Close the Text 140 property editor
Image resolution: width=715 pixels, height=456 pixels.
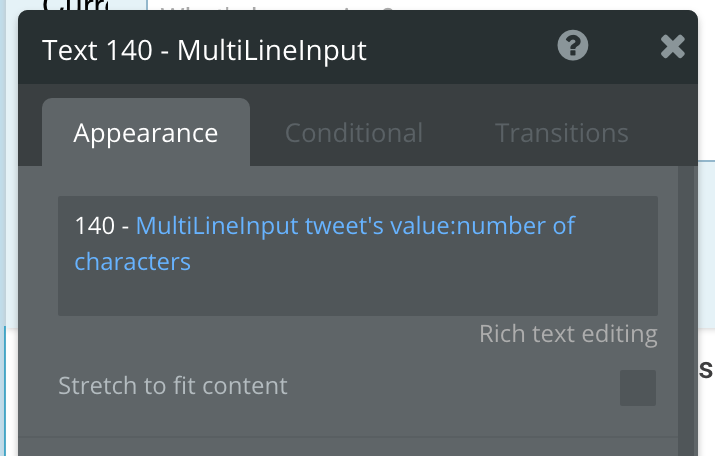click(x=673, y=47)
